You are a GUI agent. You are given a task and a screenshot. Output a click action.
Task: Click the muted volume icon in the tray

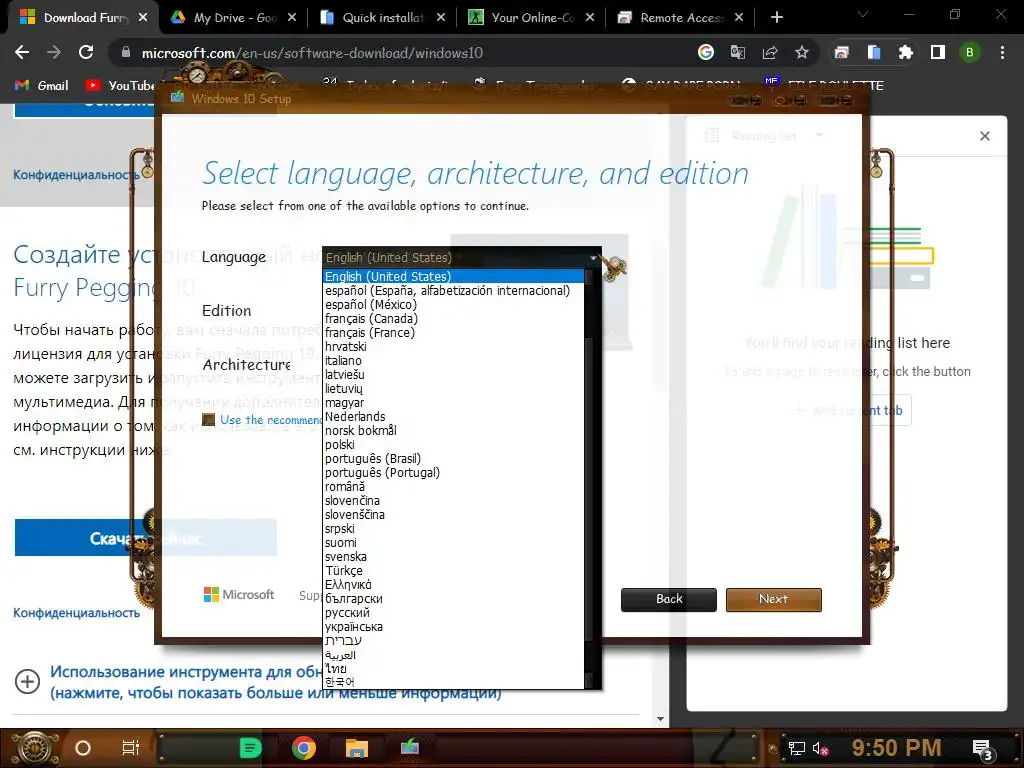click(x=820, y=748)
